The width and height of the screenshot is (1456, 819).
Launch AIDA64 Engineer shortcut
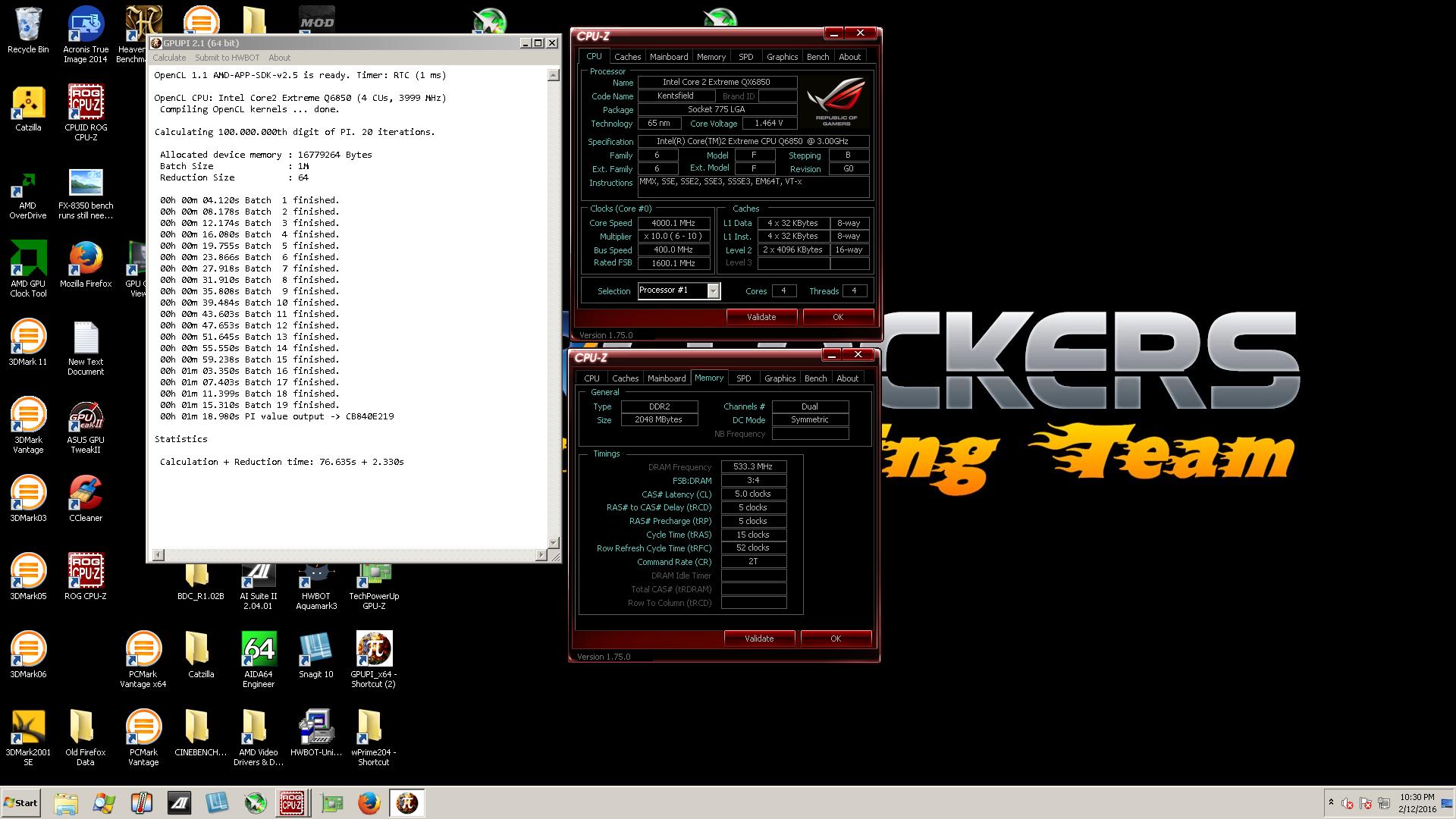(x=259, y=660)
